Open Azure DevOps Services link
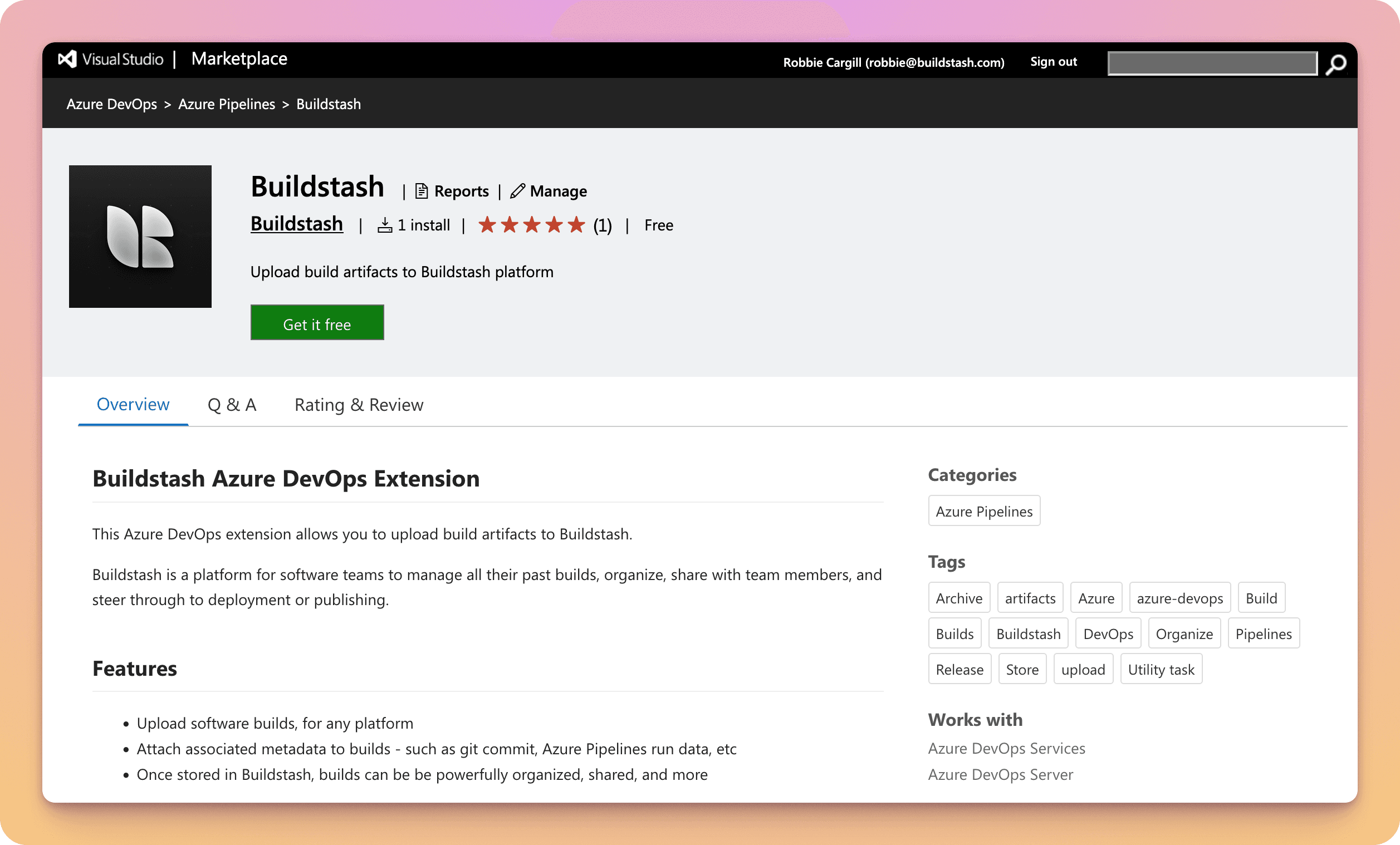1400x845 pixels. point(1006,748)
